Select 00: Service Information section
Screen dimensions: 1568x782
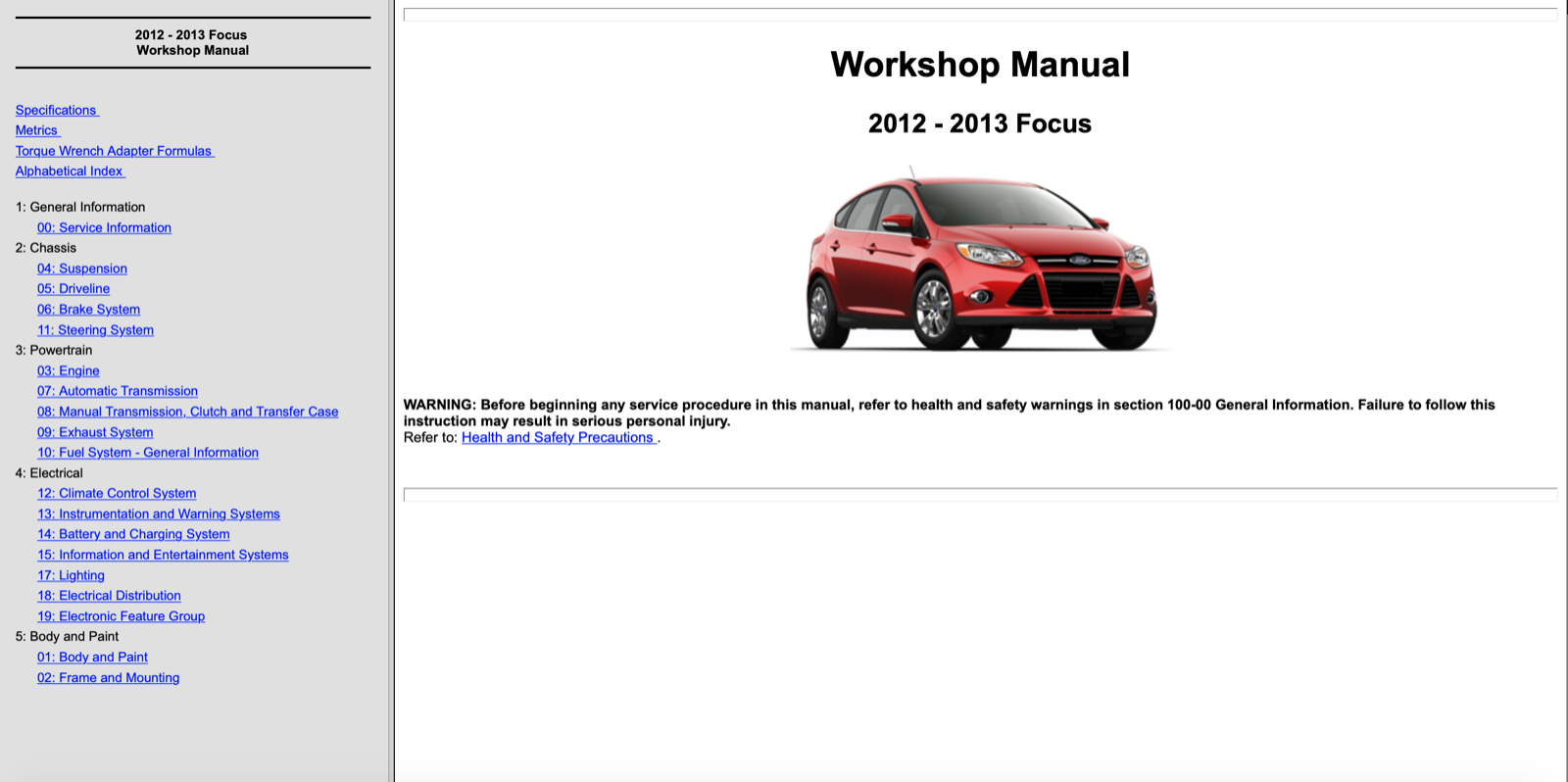(104, 227)
